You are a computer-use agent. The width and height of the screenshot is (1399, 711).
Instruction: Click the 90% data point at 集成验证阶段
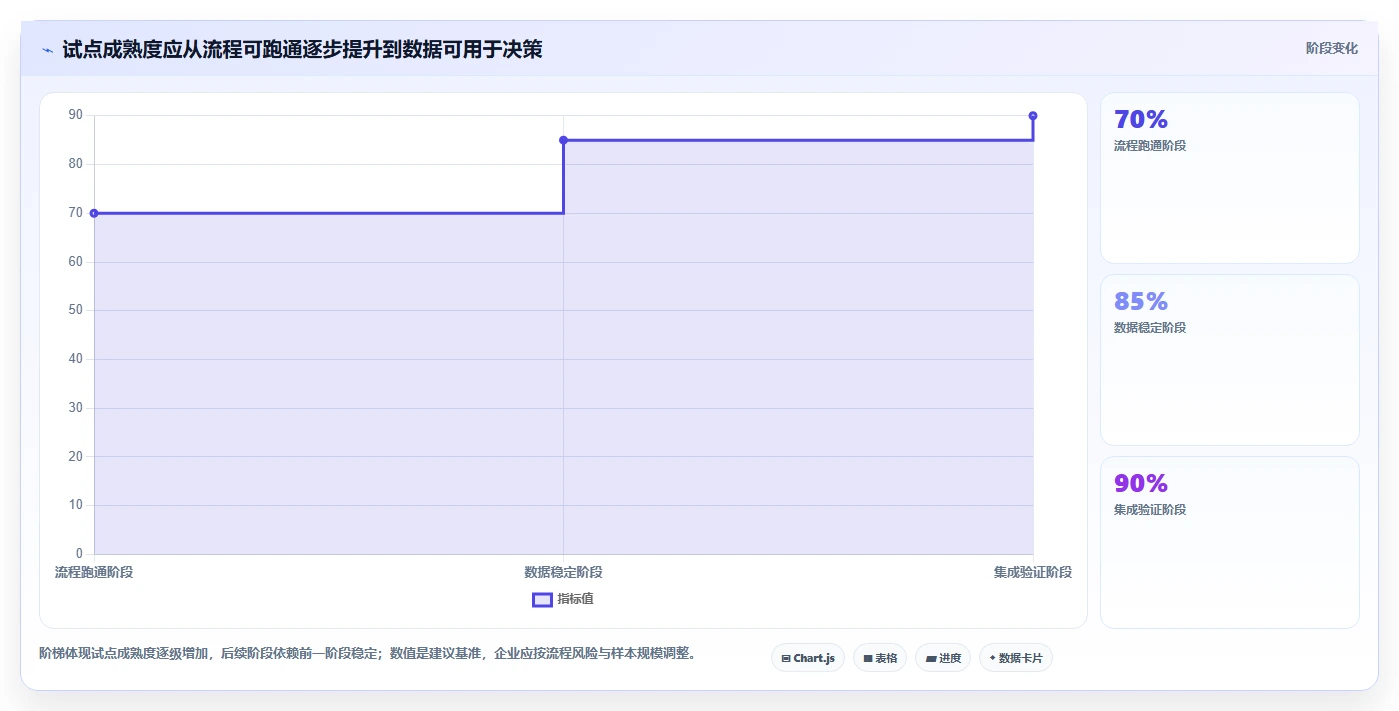(1033, 116)
